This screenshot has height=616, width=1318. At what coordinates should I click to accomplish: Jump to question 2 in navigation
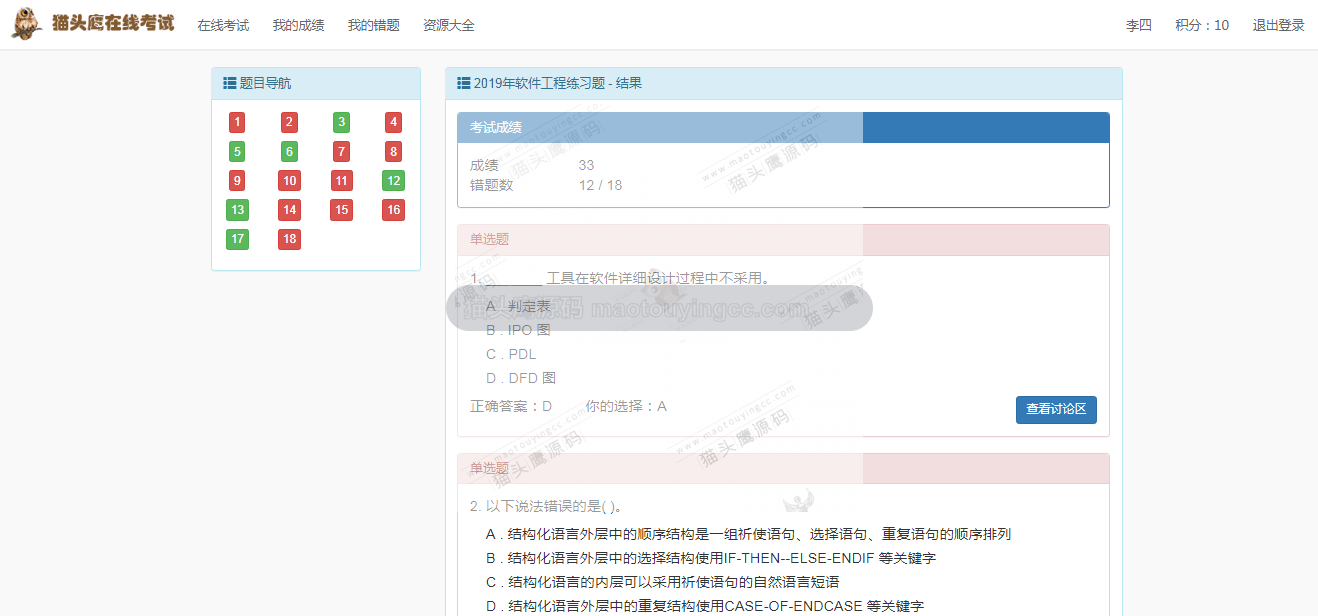pos(289,123)
